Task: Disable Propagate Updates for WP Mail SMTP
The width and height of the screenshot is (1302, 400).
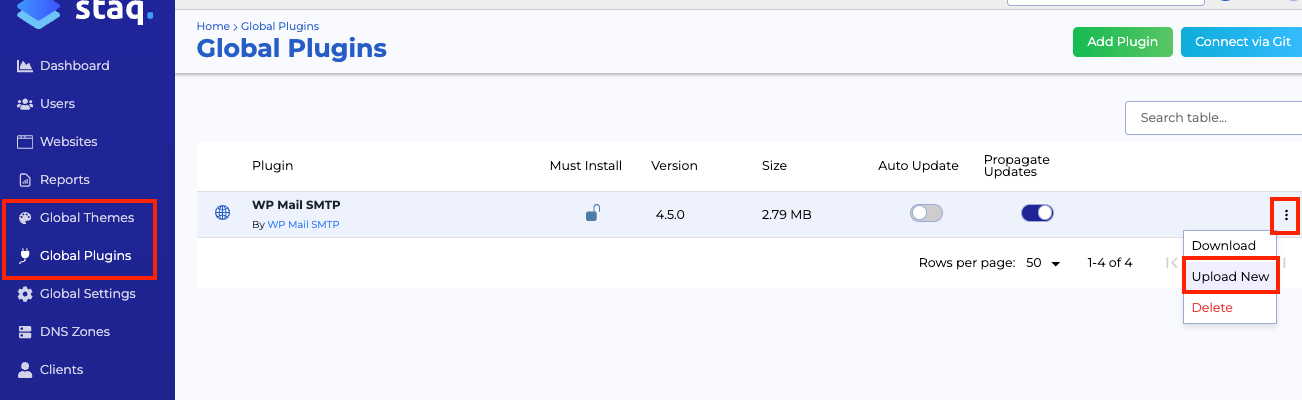Action: (1037, 213)
